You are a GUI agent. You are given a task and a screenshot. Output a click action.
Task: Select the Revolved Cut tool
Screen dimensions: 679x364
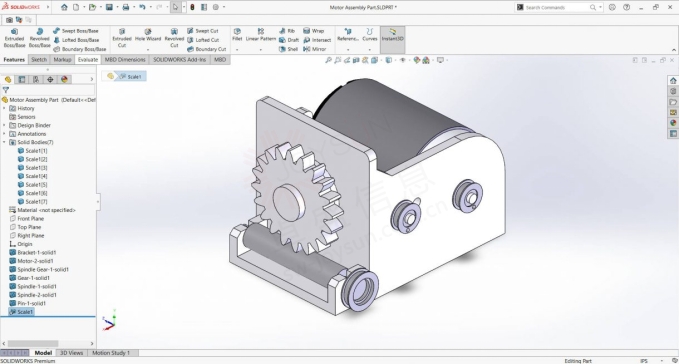click(x=174, y=38)
